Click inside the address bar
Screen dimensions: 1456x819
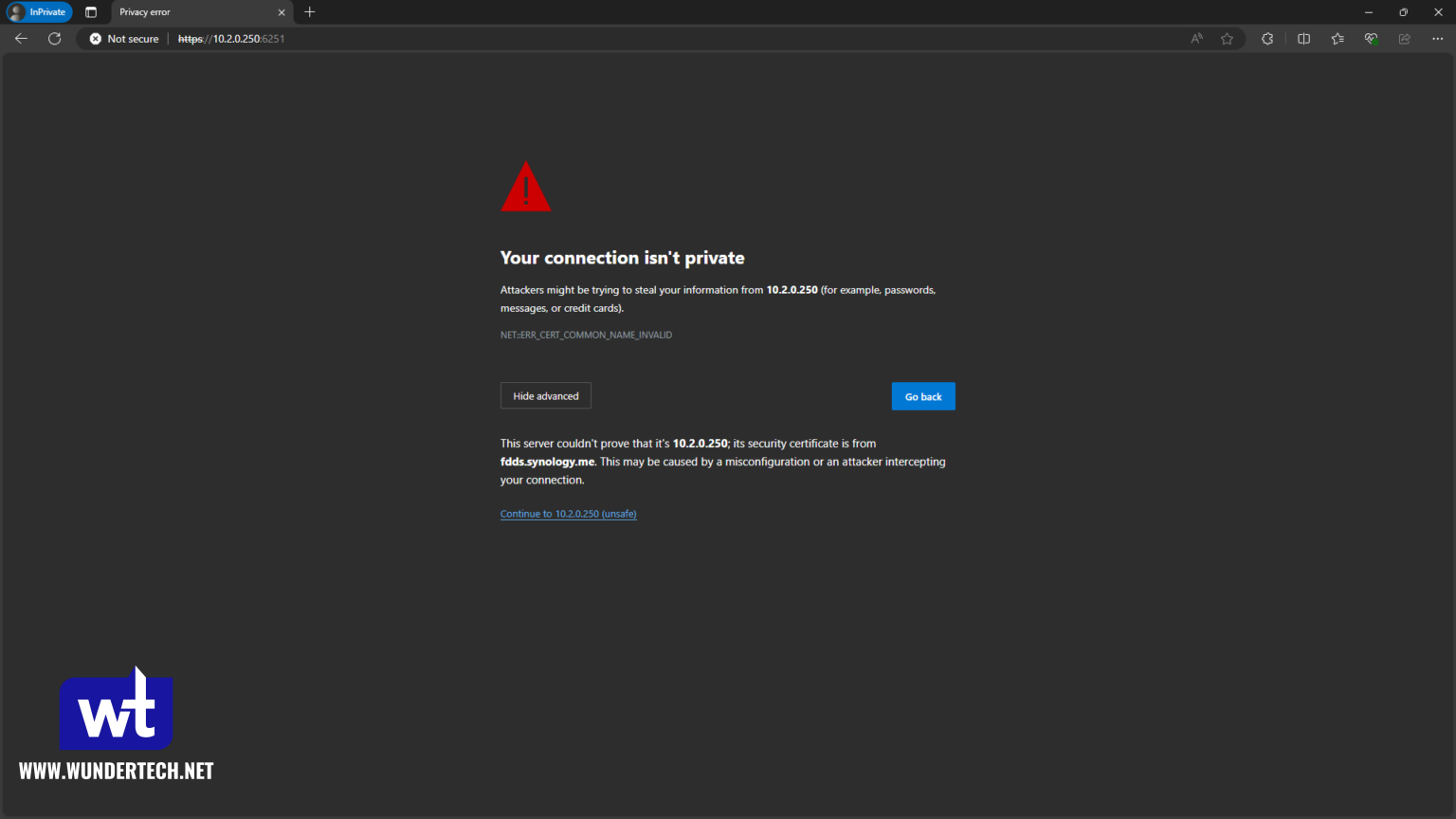[569, 39]
